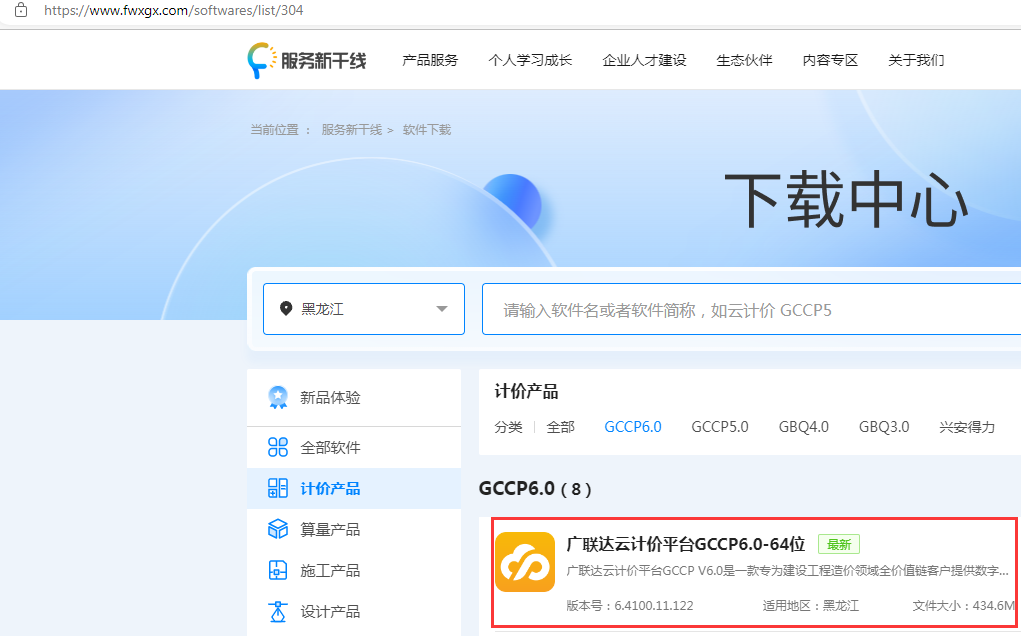
Task: Click the 计价产品 sidebar icon
Action: point(278,488)
